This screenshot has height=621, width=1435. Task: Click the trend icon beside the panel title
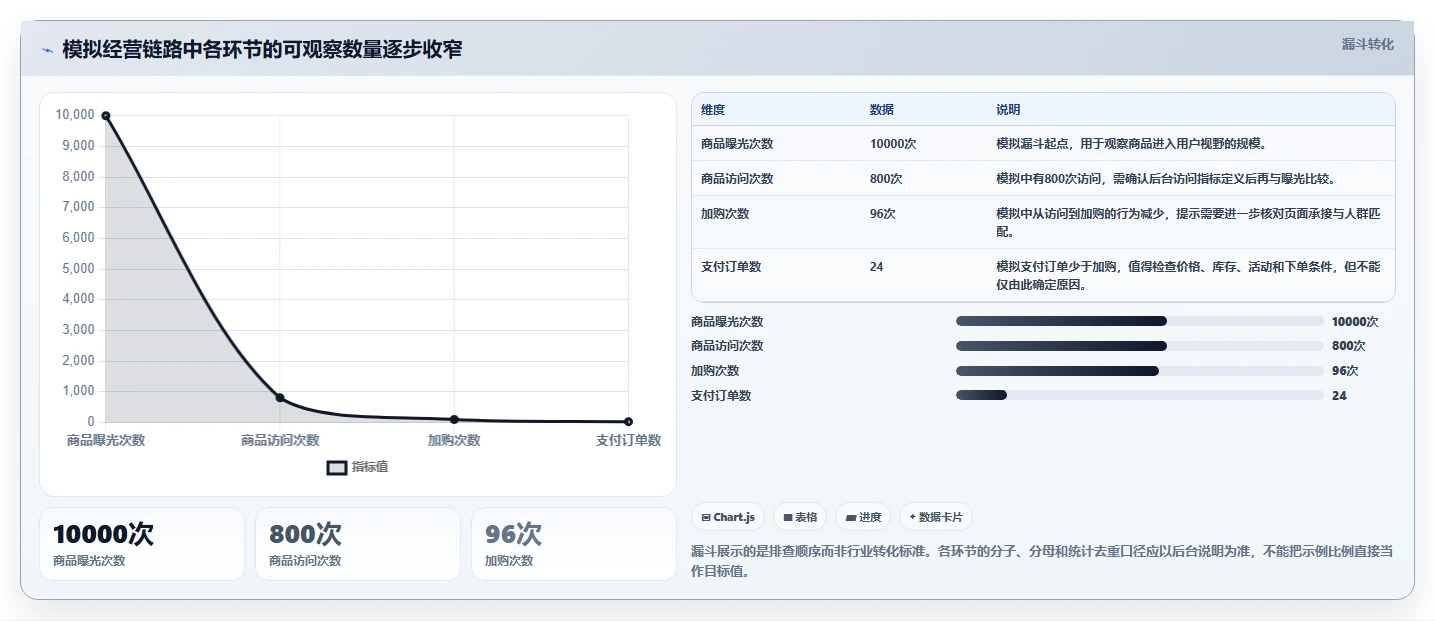coord(47,50)
